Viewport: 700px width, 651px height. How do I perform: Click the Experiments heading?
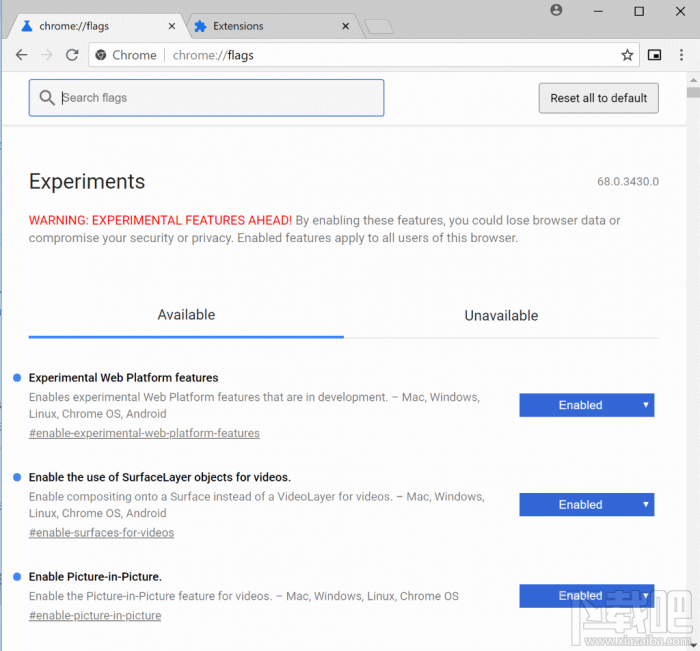coord(87,182)
